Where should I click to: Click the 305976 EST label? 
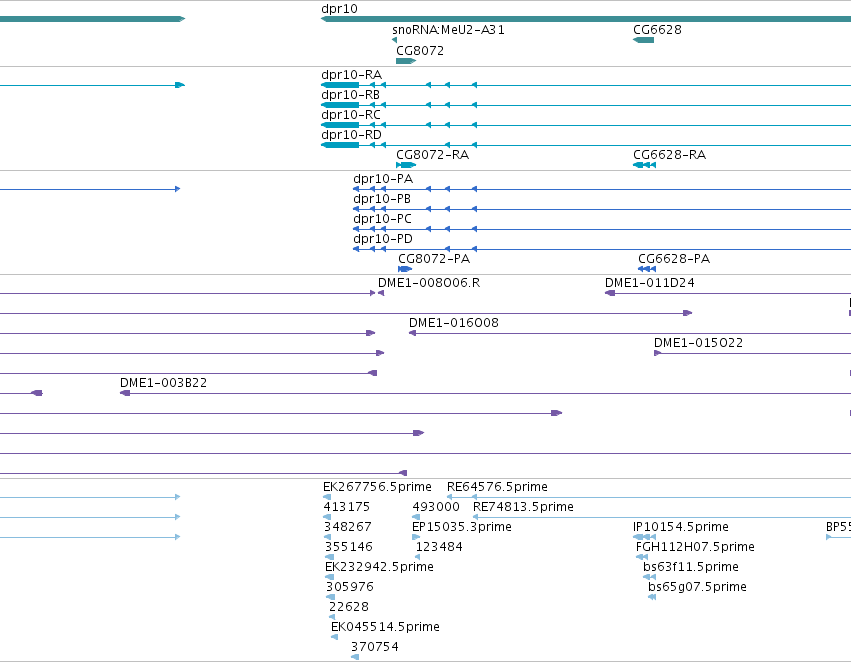[350, 588]
